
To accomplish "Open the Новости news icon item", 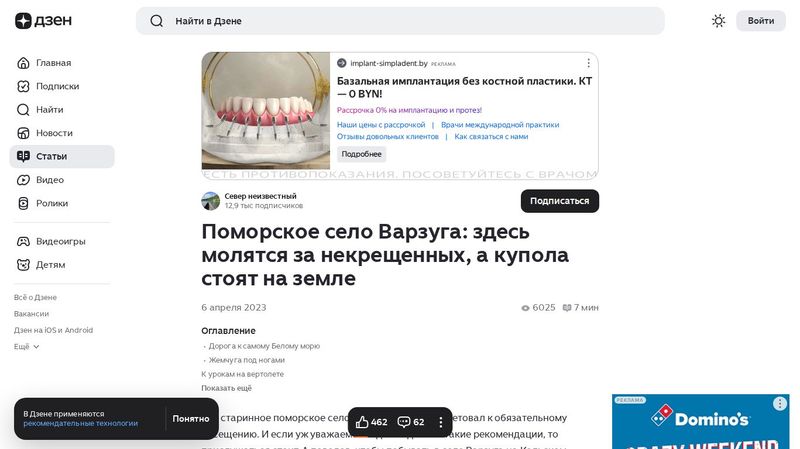I will (x=54, y=133).
